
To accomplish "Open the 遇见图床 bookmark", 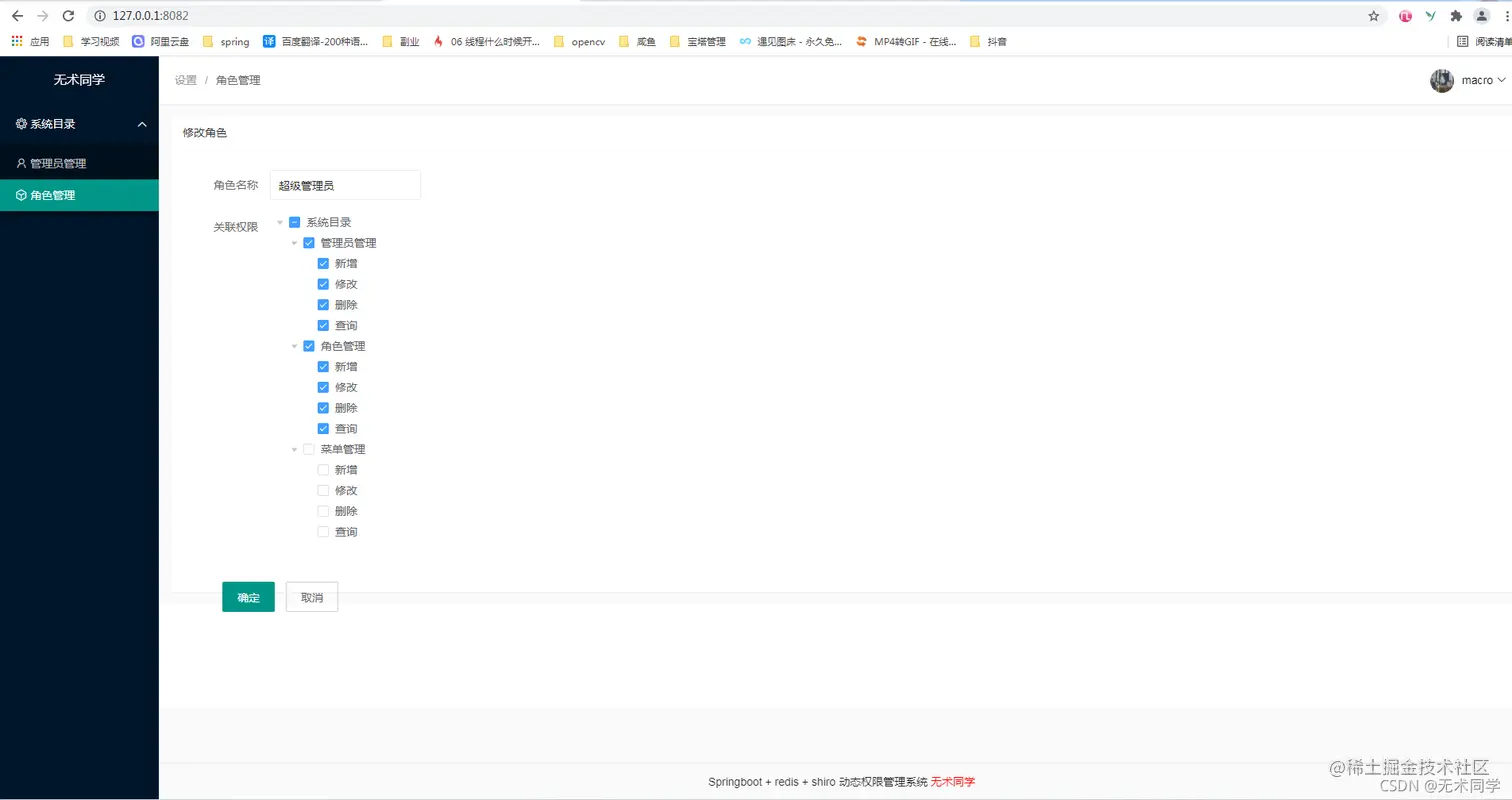I will point(790,41).
